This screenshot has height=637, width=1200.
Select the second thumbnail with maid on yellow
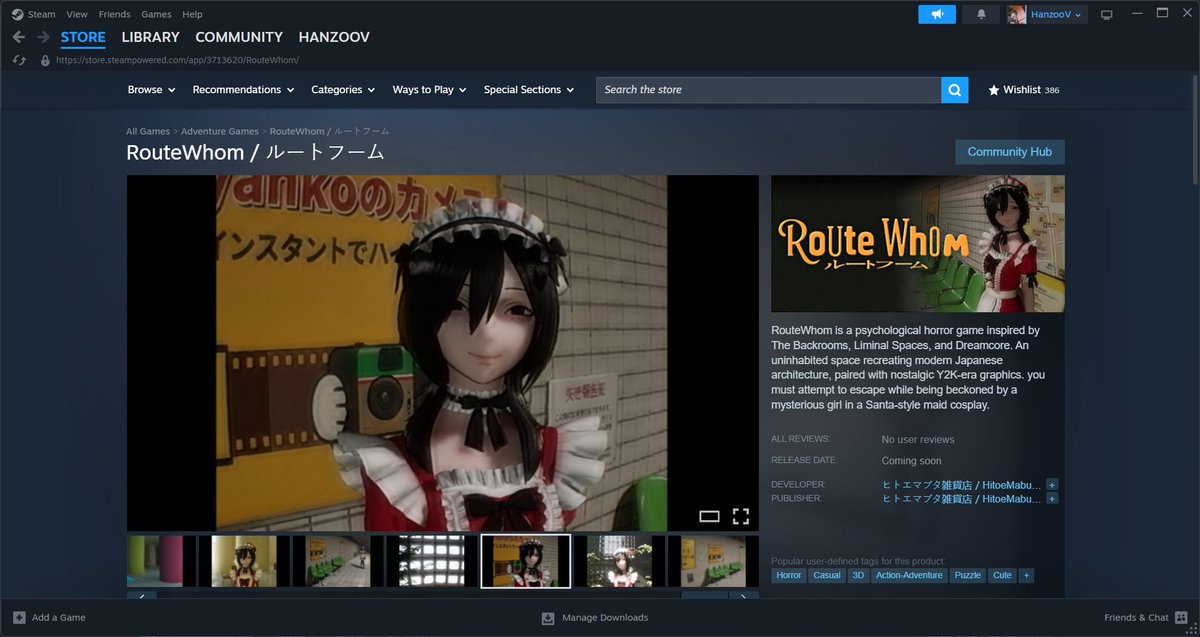pos(244,561)
